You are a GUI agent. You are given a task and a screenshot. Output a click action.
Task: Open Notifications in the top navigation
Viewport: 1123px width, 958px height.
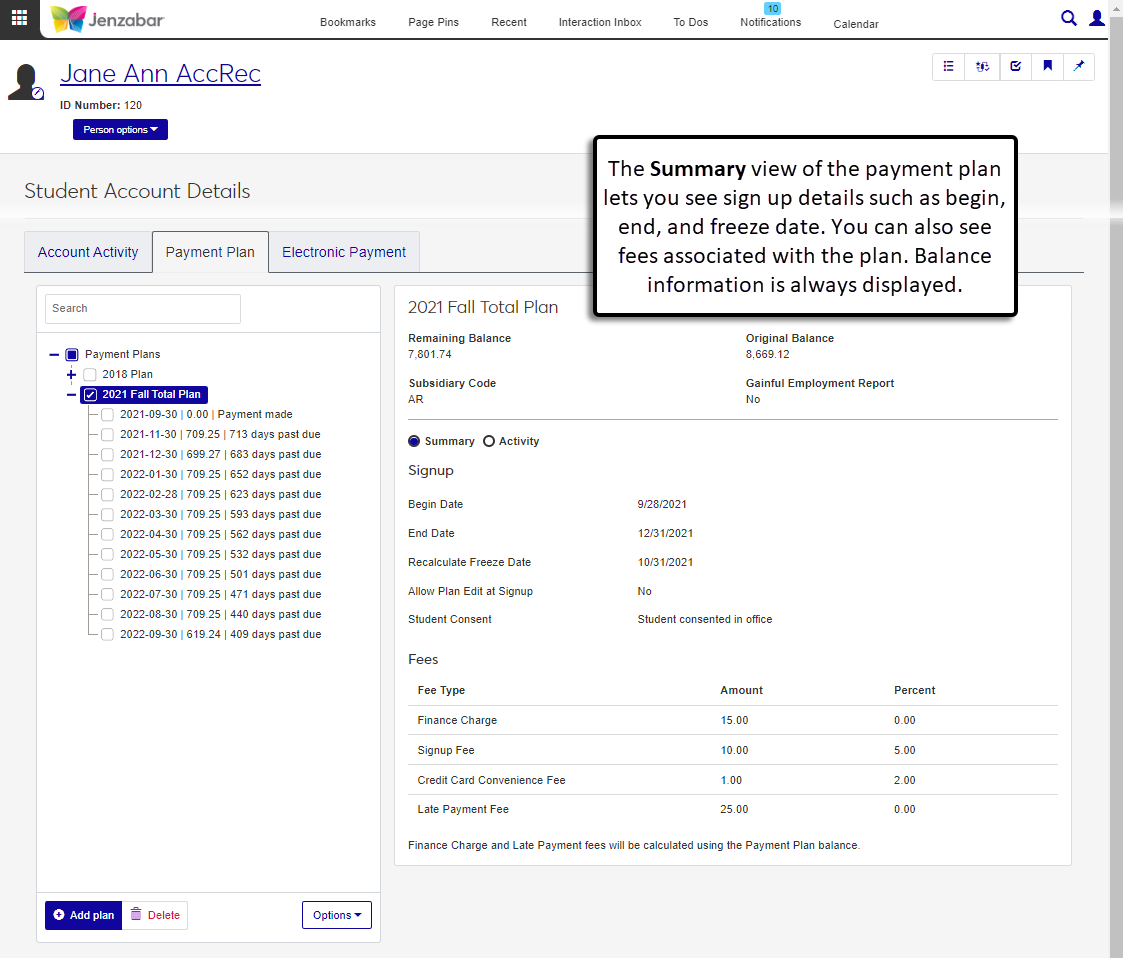[770, 22]
